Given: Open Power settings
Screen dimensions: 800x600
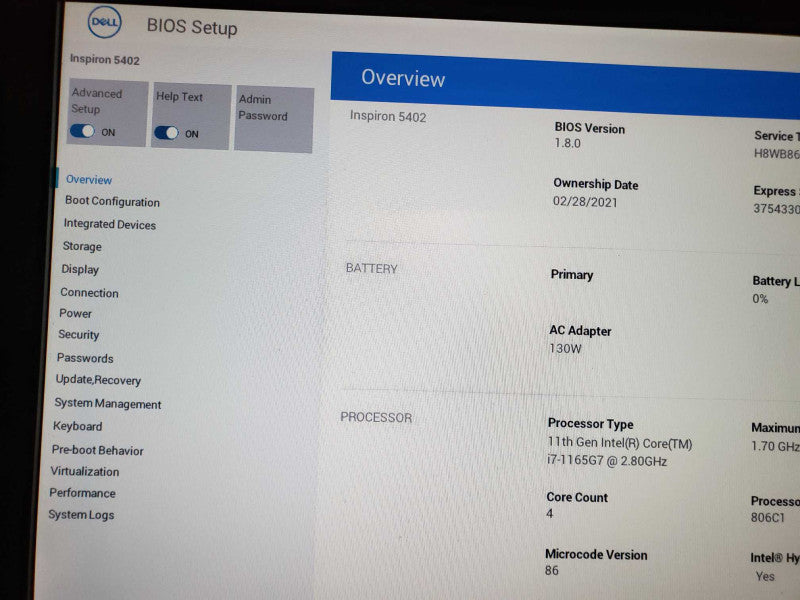Looking at the screenshot, I should coord(76,313).
